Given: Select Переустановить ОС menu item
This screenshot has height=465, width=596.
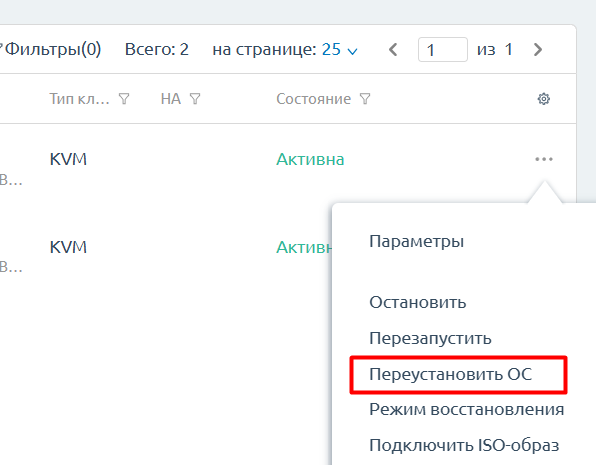Looking at the screenshot, I should click(450, 375).
